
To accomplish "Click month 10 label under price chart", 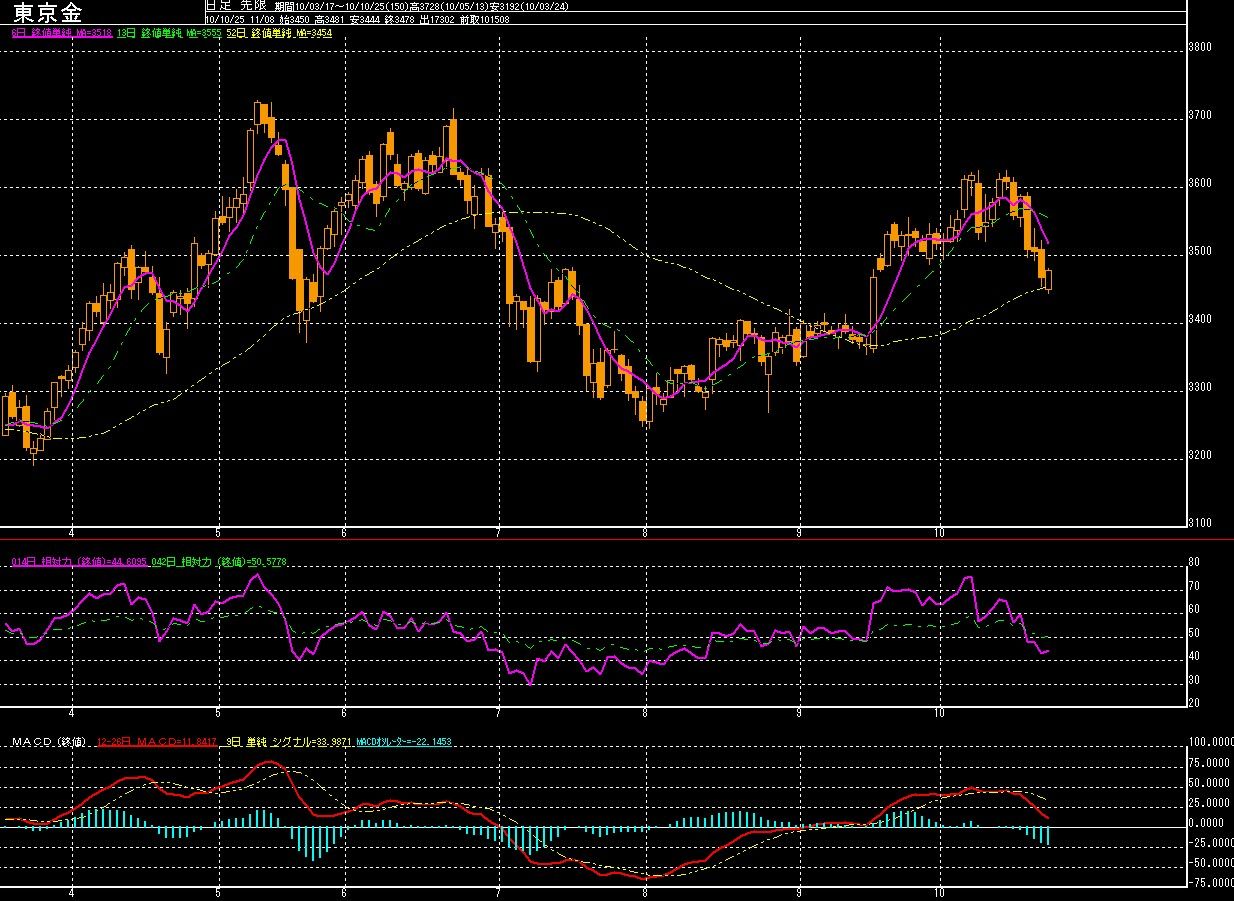I will pos(939,534).
